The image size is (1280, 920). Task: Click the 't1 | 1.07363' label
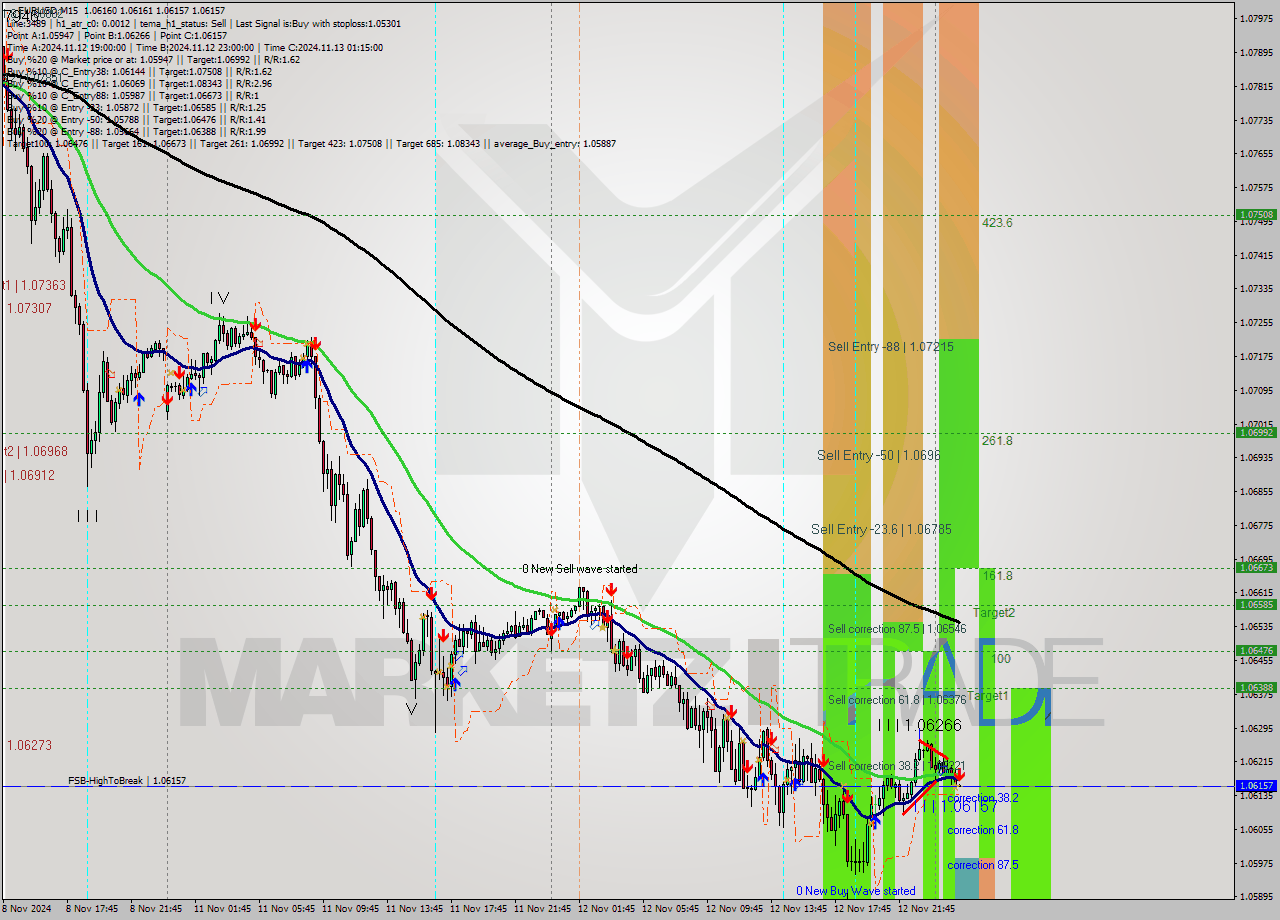coord(35,286)
